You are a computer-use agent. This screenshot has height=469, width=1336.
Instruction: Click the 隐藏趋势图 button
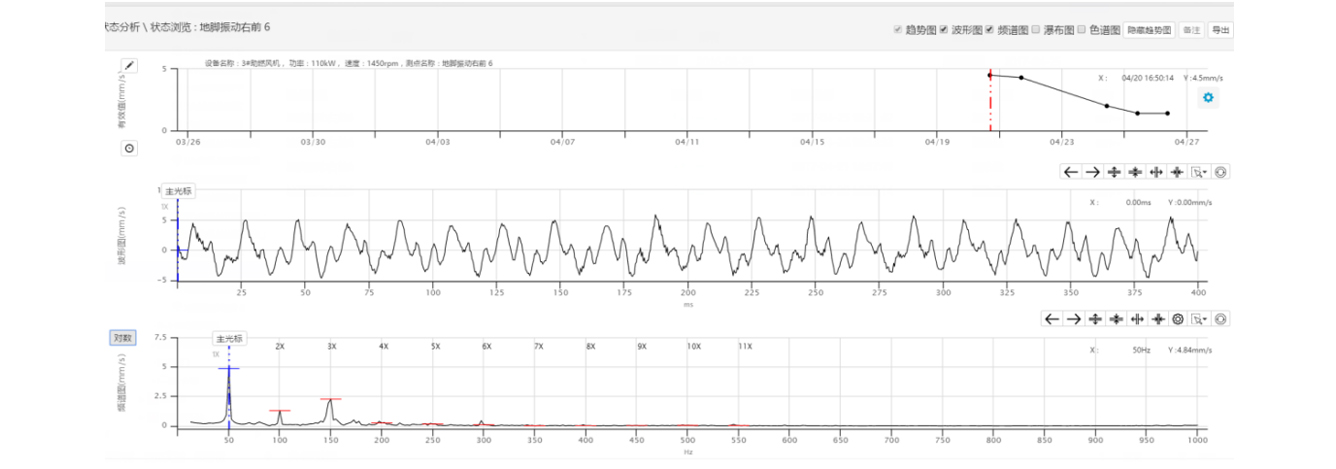pos(1149,30)
